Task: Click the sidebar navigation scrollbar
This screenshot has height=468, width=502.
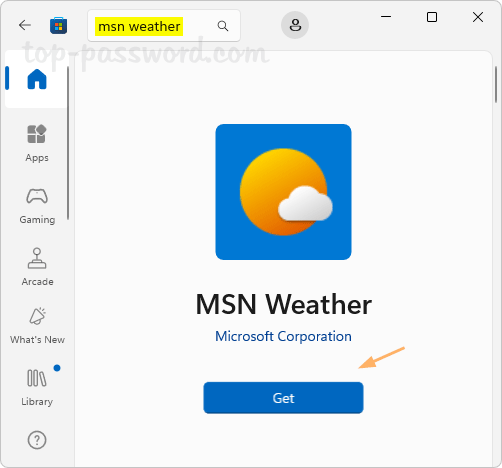Action: coord(68,143)
